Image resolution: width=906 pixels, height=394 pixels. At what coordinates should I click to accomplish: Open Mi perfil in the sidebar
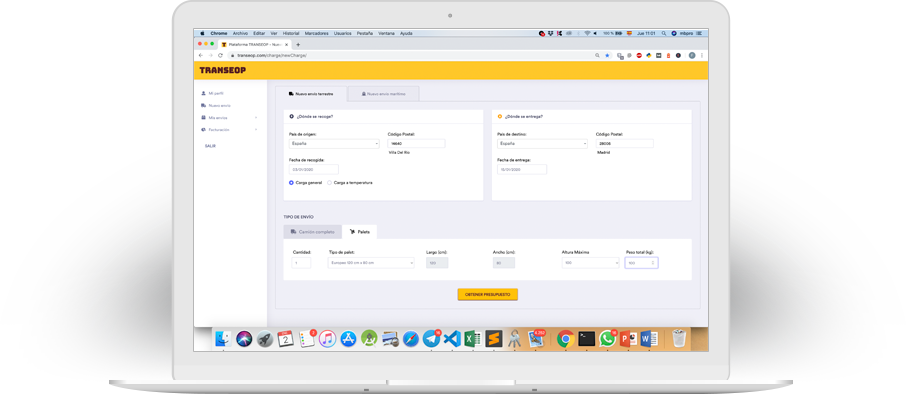coord(212,93)
